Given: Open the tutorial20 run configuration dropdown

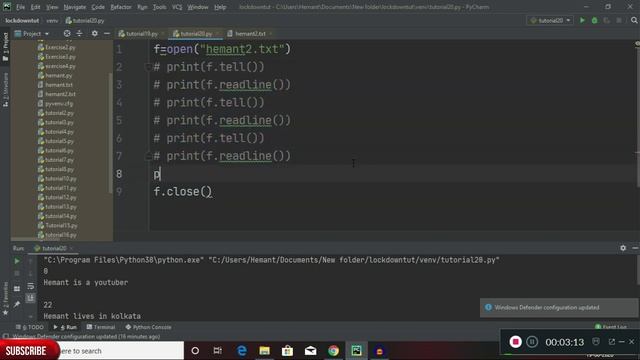Looking at the screenshot, I should click(x=550, y=20).
